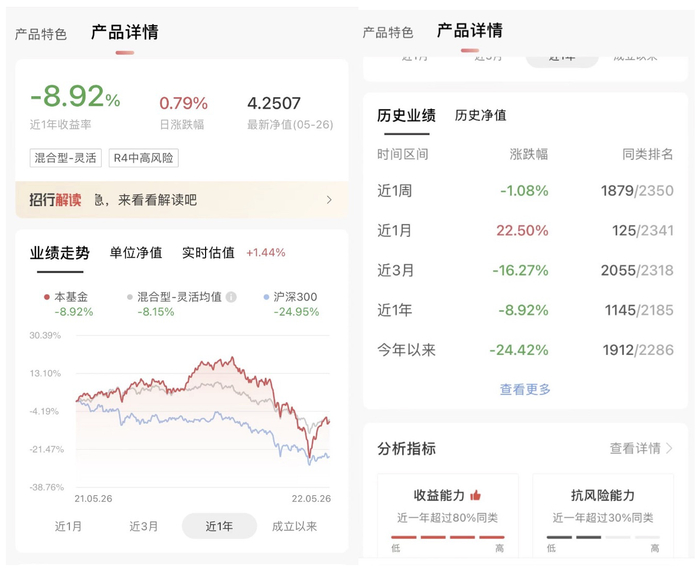Select the 近1年 chart range
The image size is (700, 572).
pos(219,526)
